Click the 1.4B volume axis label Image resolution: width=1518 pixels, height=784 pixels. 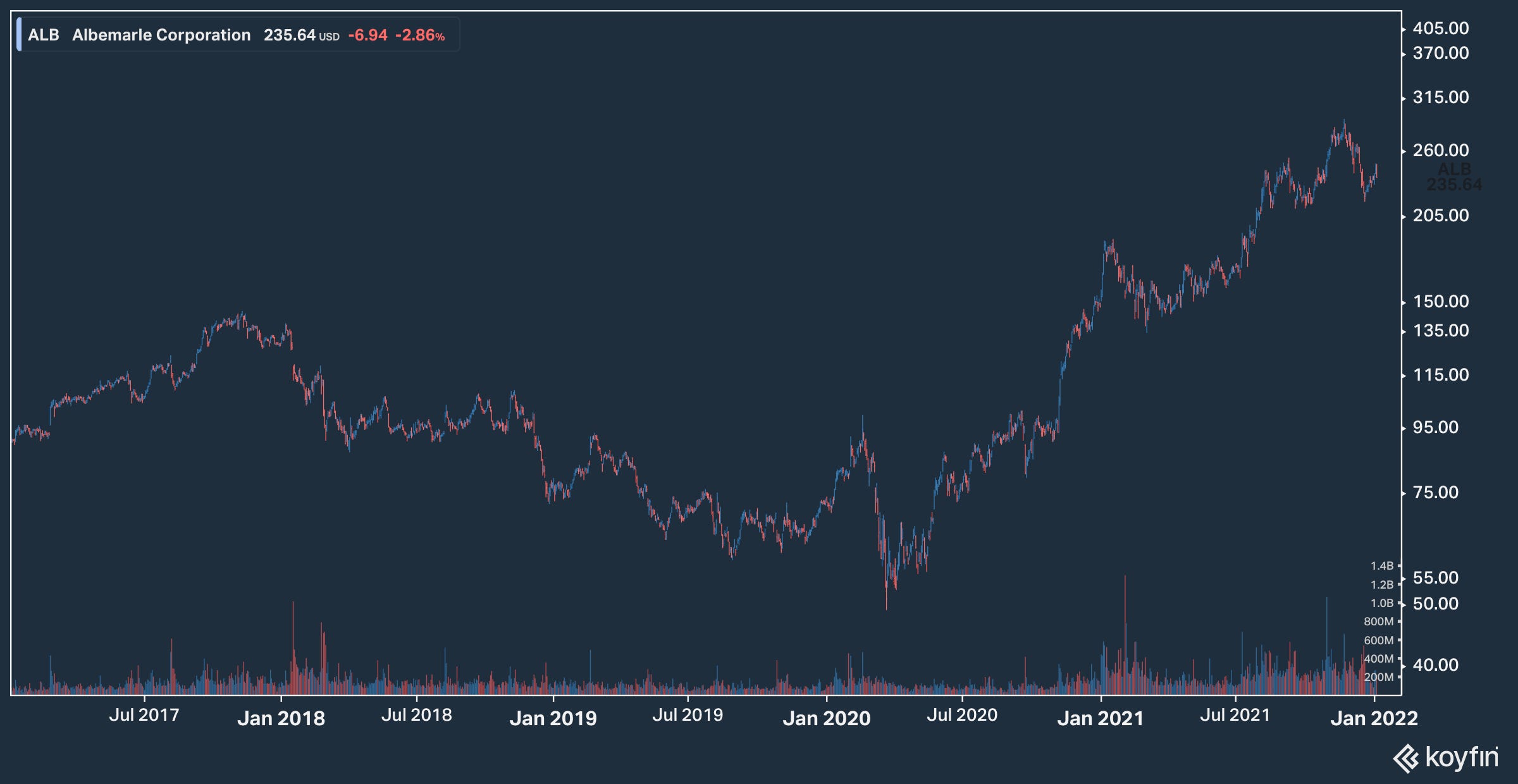click(1382, 566)
